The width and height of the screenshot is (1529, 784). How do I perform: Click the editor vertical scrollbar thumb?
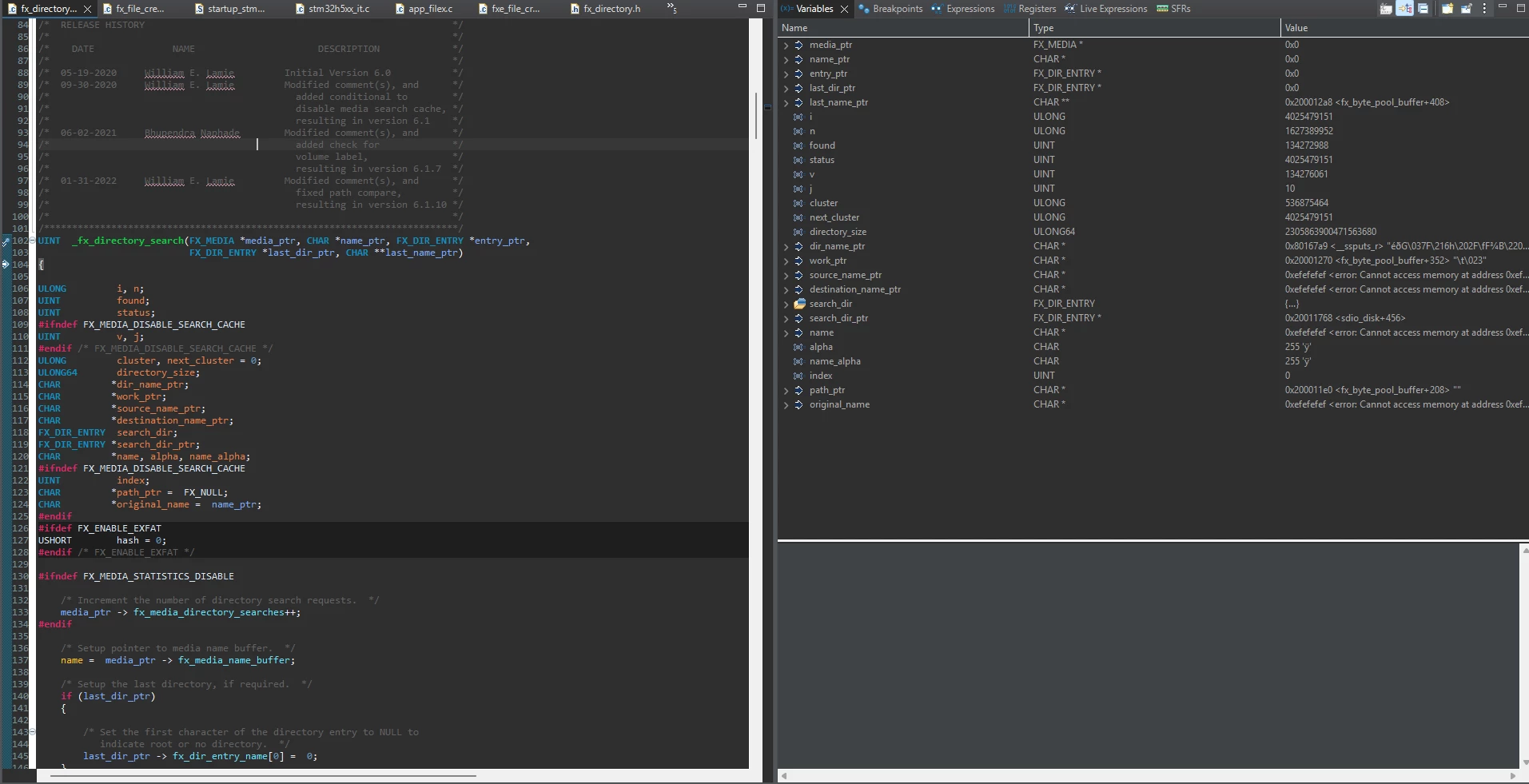[x=756, y=115]
